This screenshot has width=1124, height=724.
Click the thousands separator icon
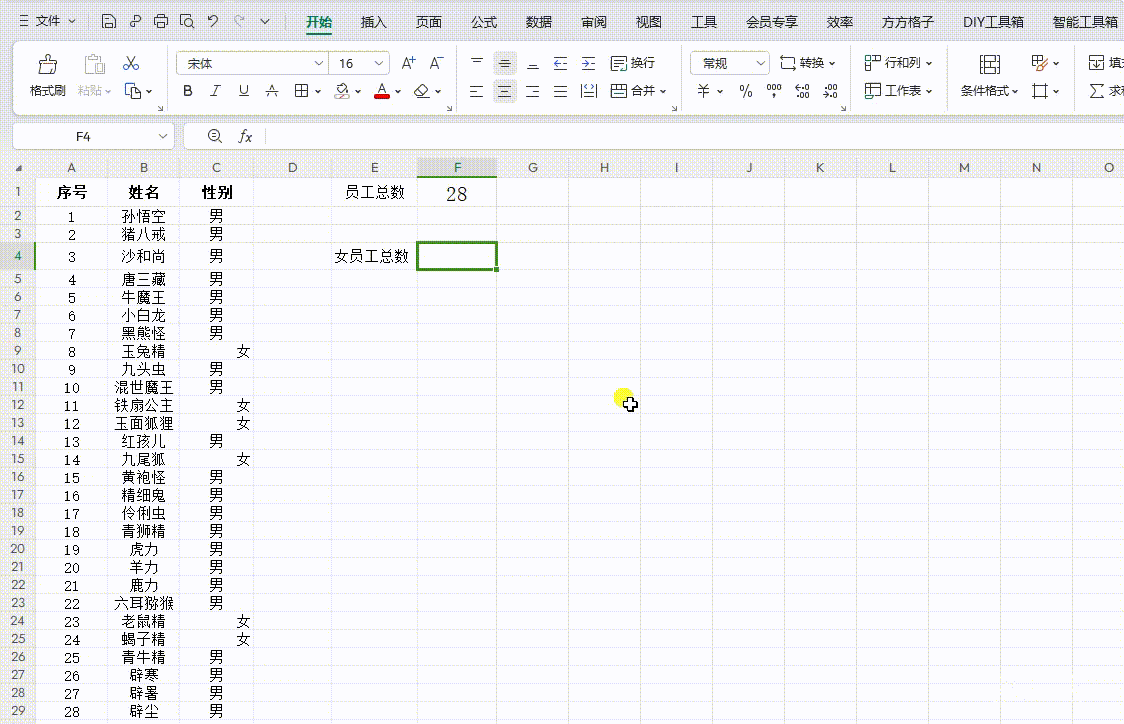774,91
